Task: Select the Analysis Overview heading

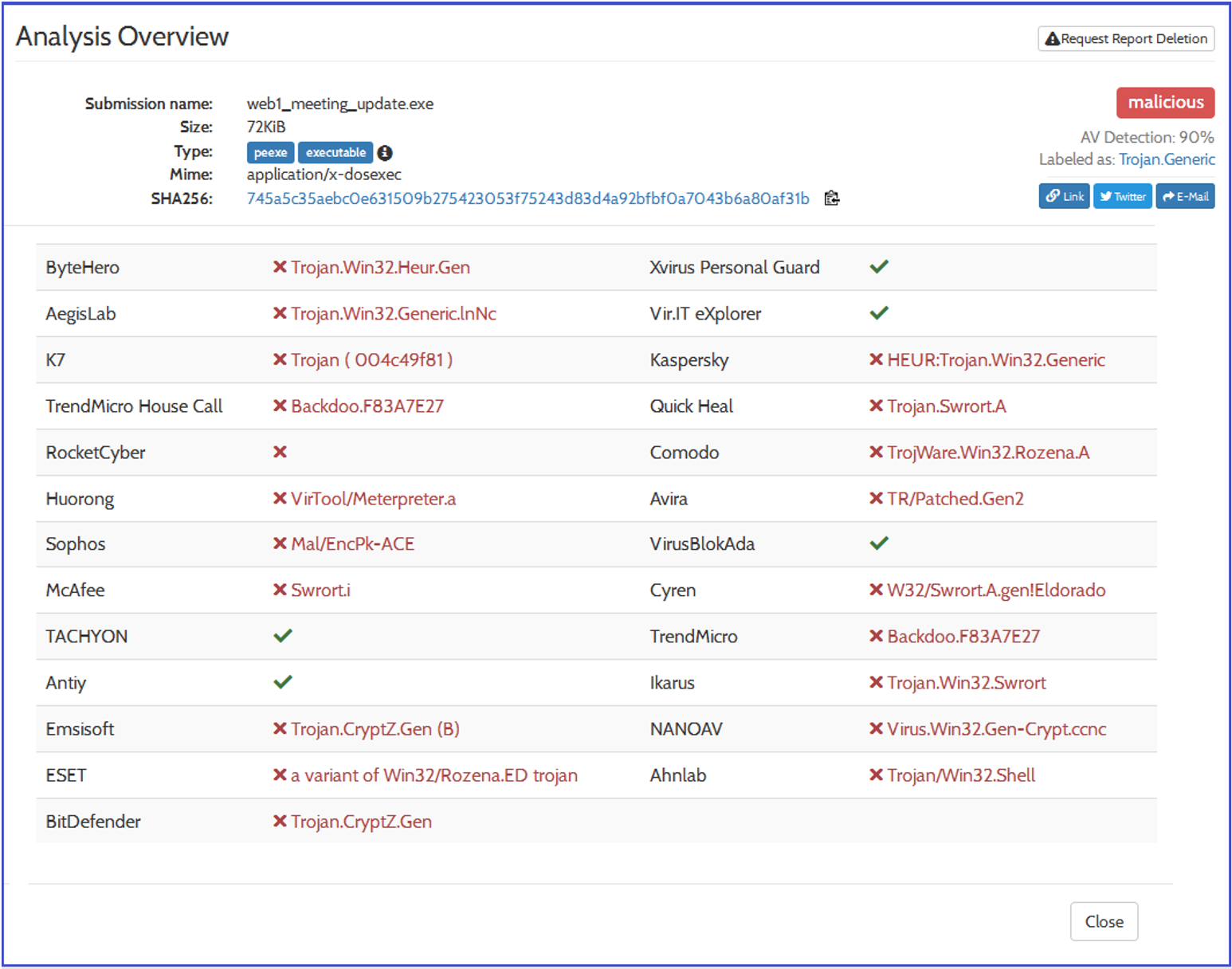Action: click(122, 37)
